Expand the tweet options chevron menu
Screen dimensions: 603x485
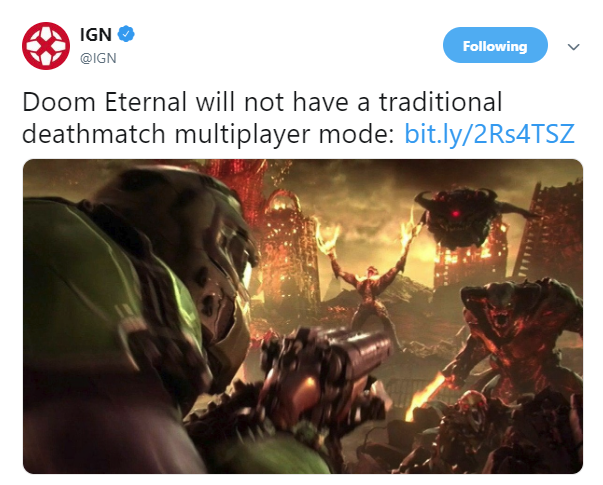point(573,47)
